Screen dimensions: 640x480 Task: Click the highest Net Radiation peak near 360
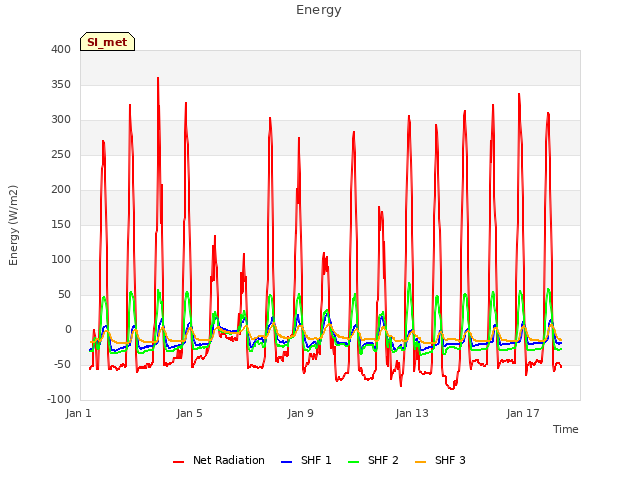click(158, 78)
